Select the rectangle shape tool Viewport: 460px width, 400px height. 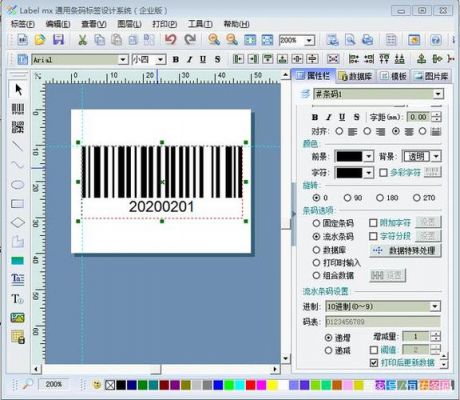(18, 203)
